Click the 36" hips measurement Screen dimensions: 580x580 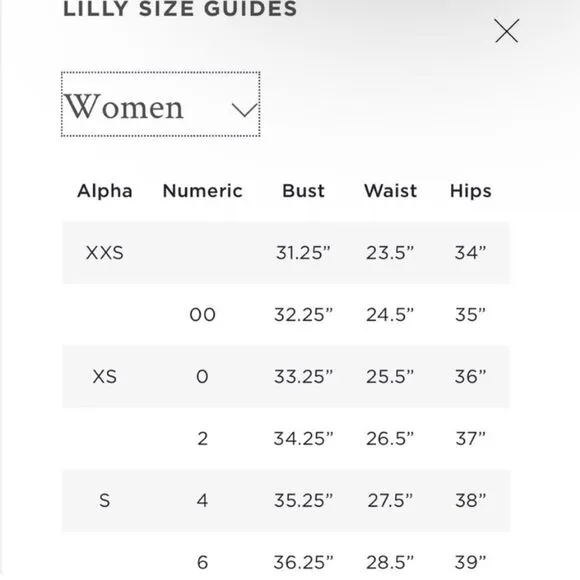click(x=471, y=377)
